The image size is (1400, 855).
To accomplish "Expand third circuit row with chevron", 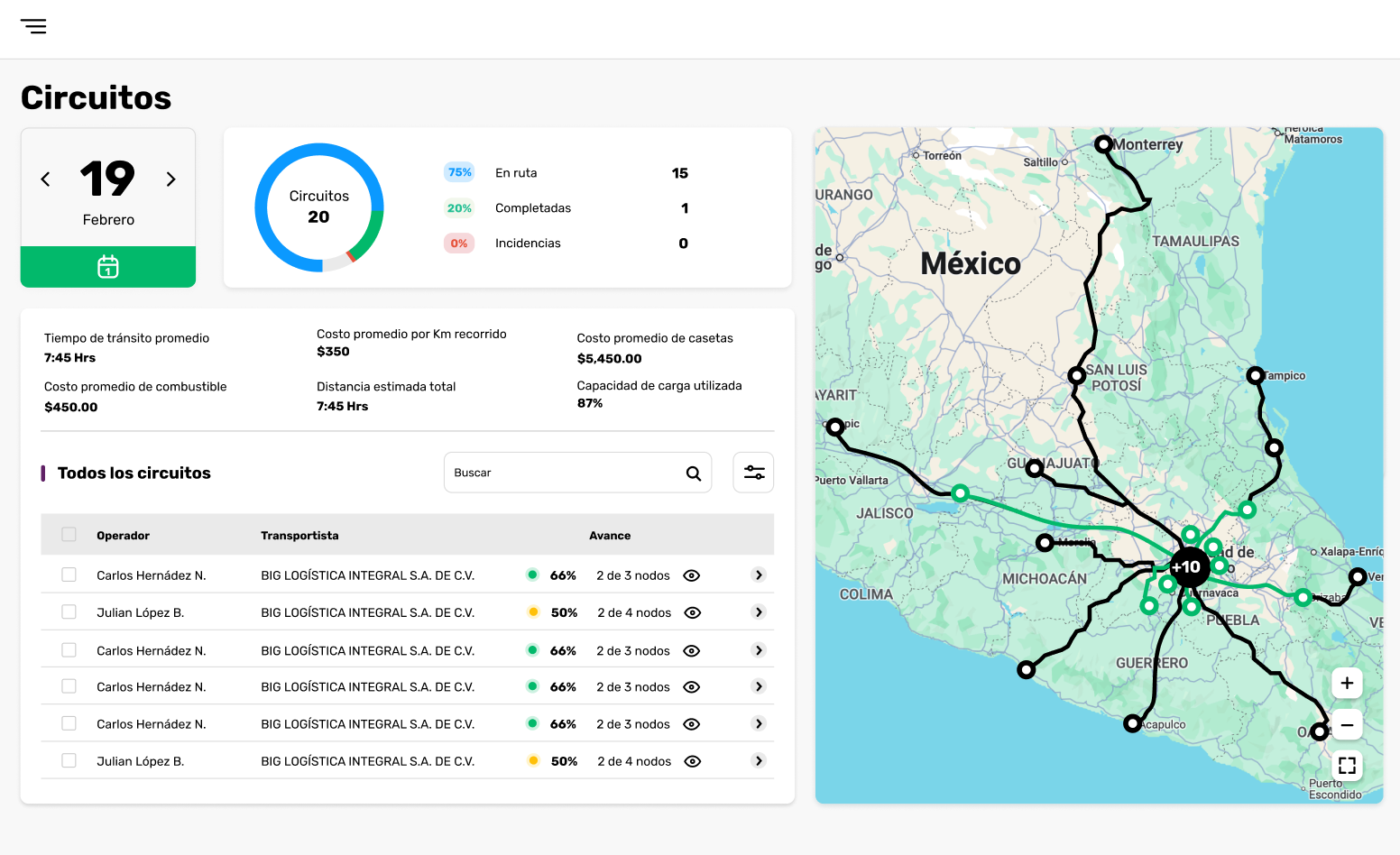I will point(759,650).
